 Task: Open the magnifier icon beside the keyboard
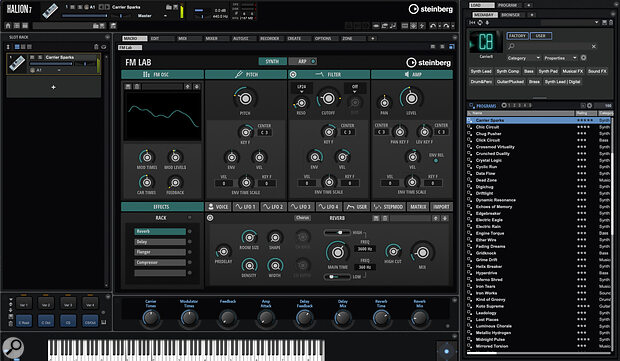13,348
